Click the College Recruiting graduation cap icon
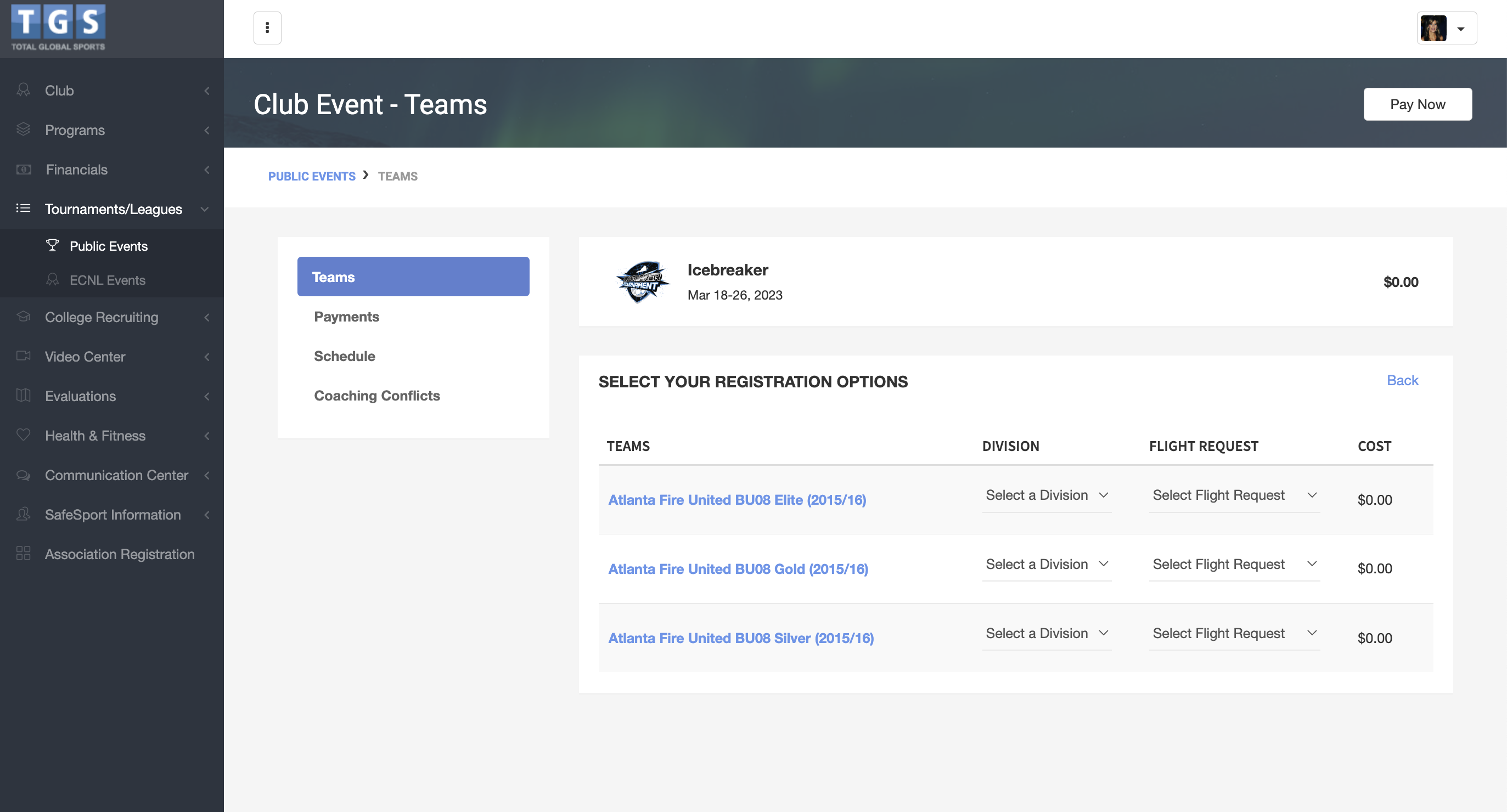Viewport: 1507px width, 812px height. pos(24,317)
